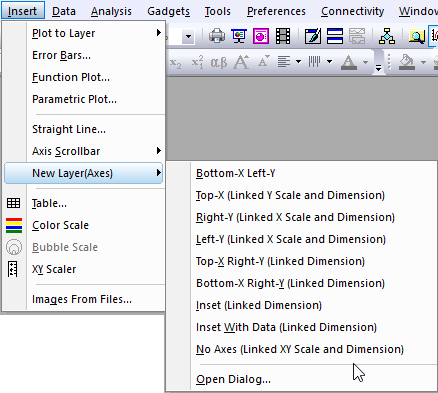Open the Data menu

pos(64,11)
